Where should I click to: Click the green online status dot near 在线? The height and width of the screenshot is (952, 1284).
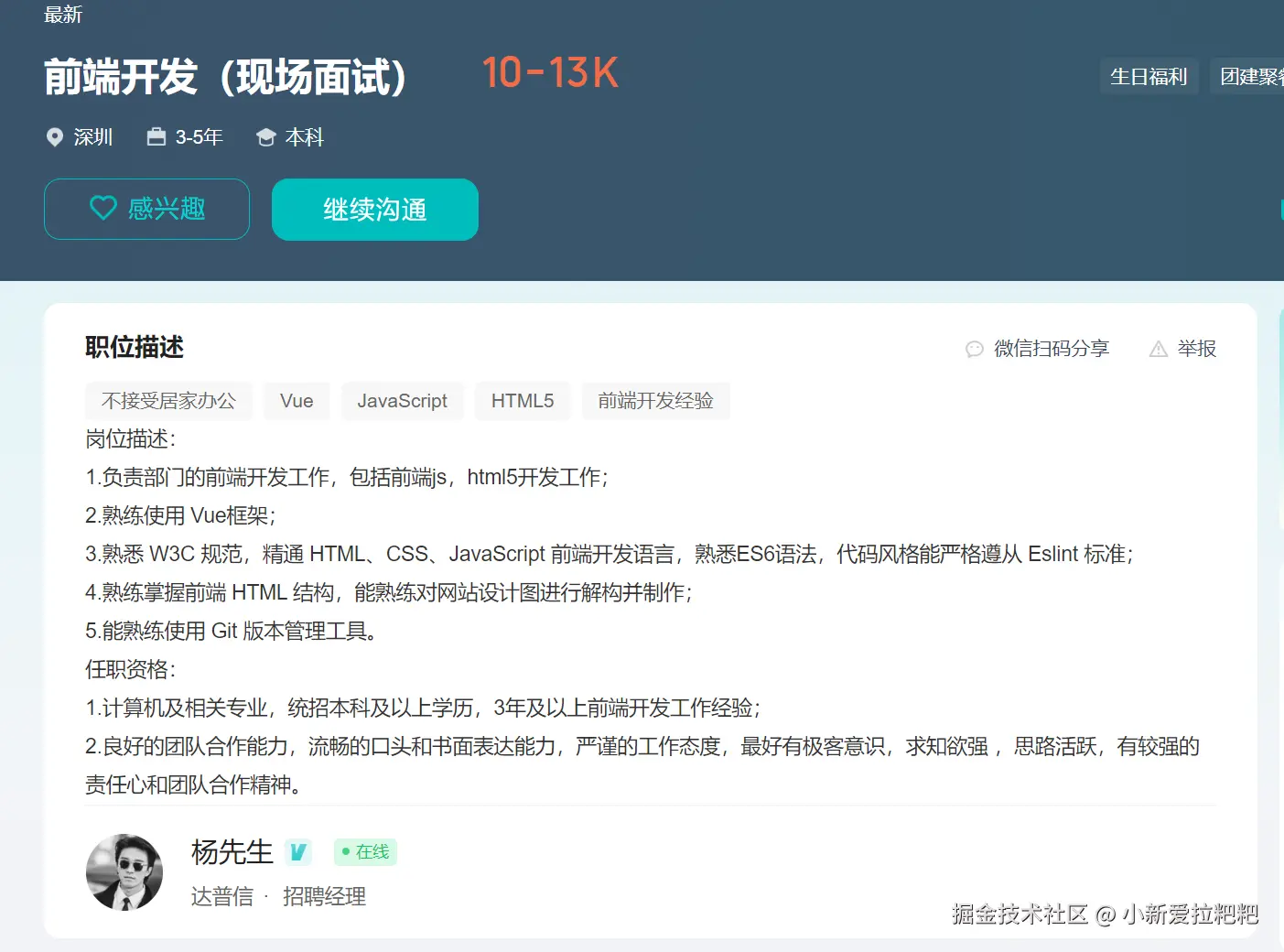tap(344, 852)
